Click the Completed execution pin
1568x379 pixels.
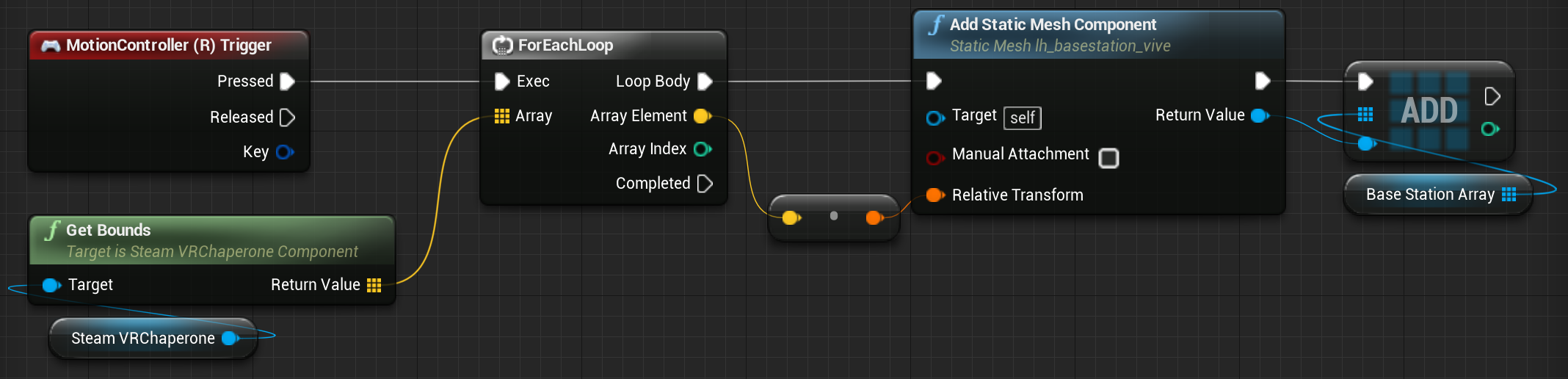[x=705, y=184]
